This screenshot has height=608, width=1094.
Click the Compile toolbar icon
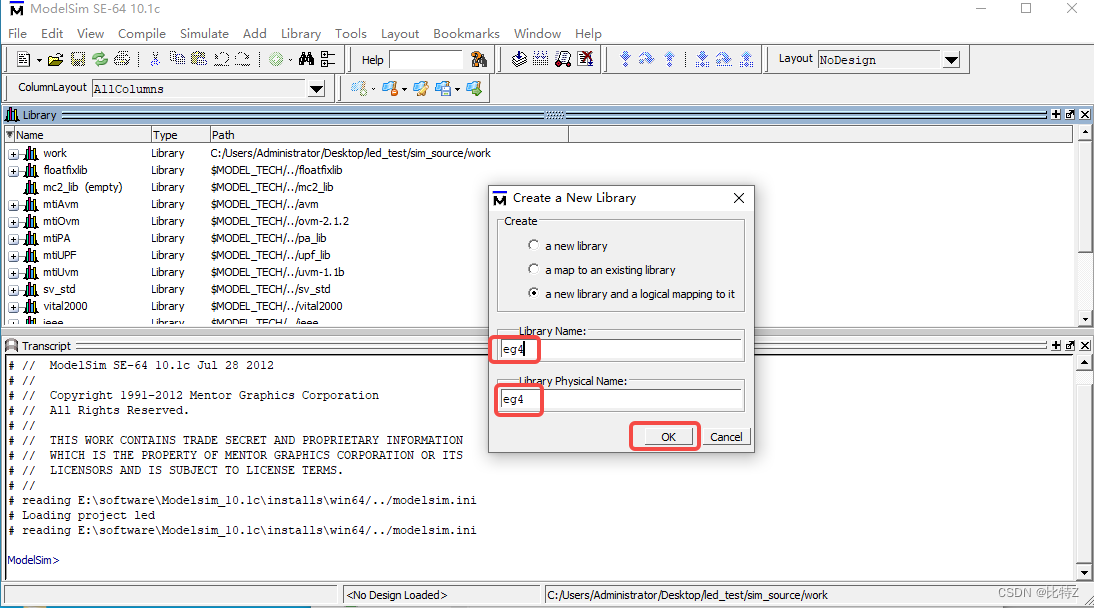(519, 58)
